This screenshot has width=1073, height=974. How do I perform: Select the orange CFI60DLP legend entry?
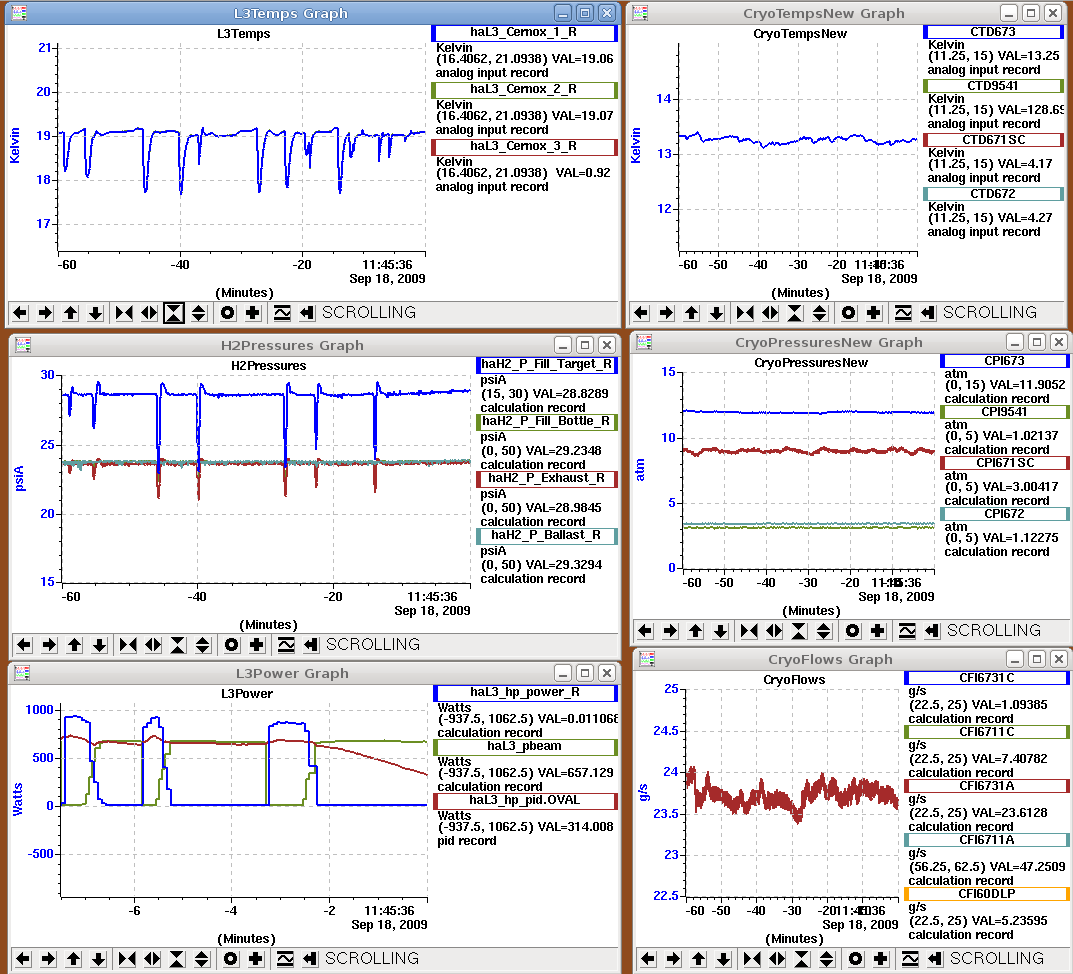(x=986, y=894)
